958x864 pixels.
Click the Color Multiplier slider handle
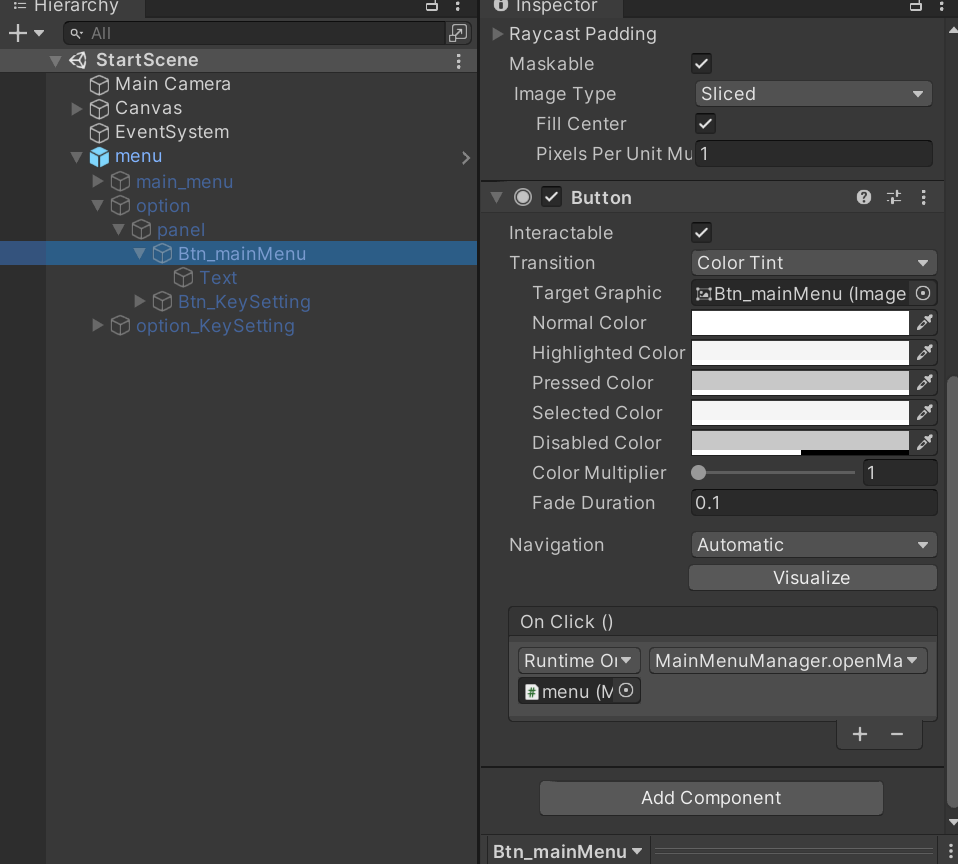point(698,472)
